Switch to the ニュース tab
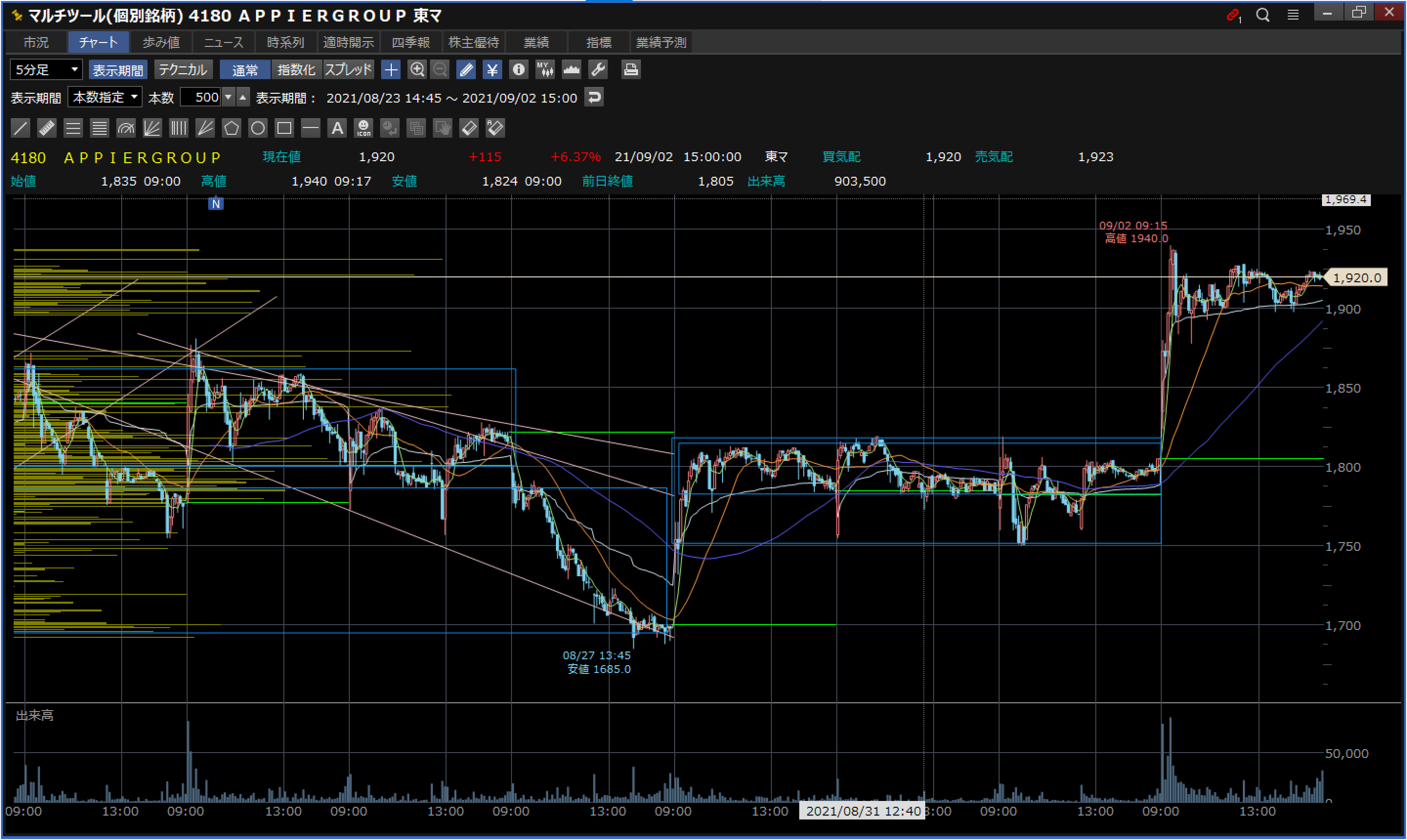The height and width of the screenshot is (840, 1407). (223, 42)
